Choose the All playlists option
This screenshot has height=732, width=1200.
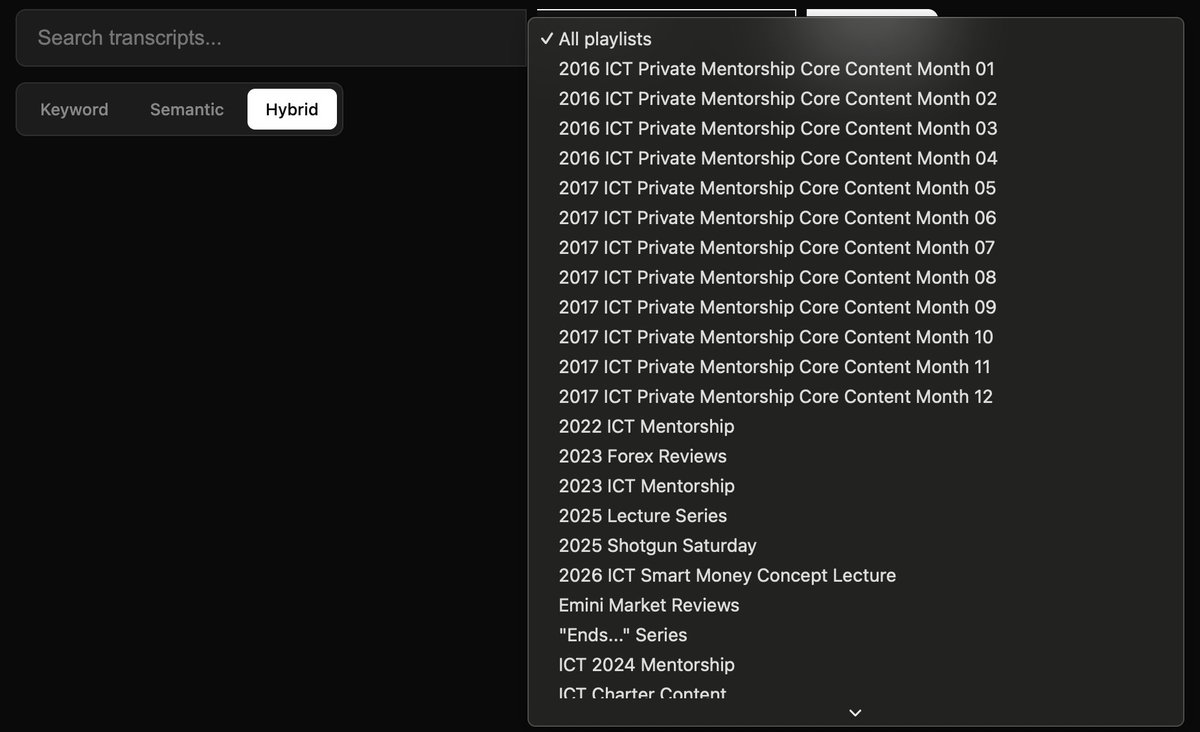[x=855, y=39]
